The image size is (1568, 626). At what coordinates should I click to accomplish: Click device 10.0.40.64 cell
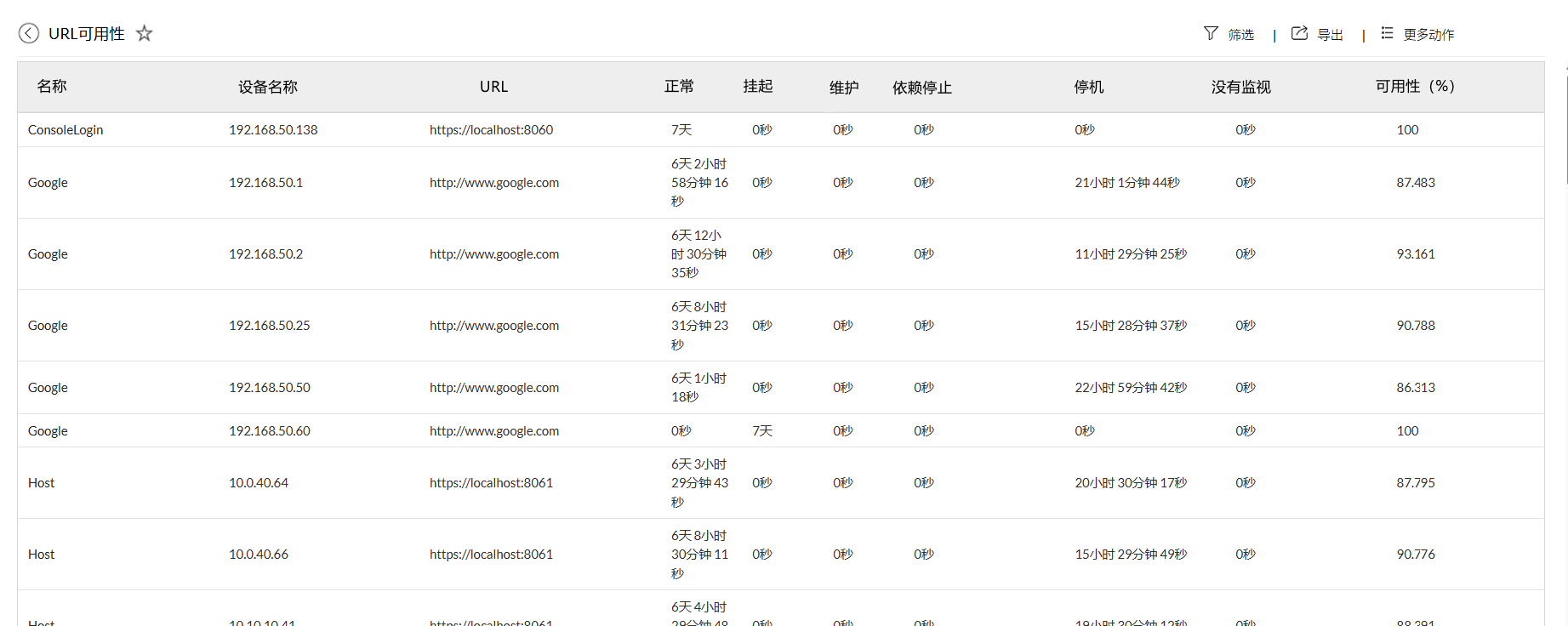click(259, 482)
